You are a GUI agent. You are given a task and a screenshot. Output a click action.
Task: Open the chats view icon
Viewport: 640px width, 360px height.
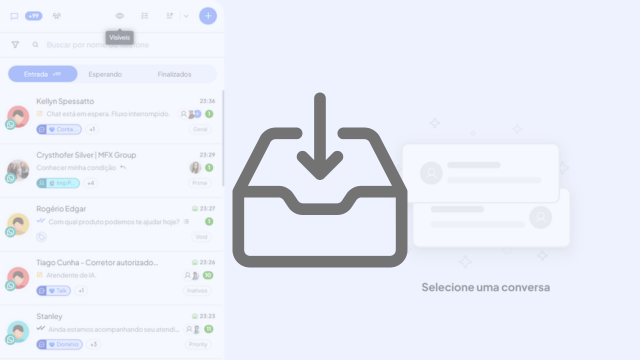(14, 16)
